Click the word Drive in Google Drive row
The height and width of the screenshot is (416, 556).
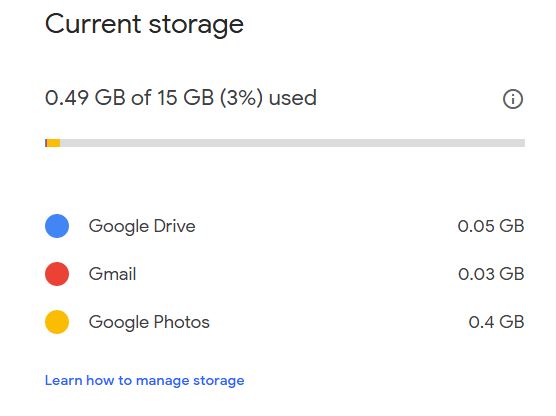(174, 226)
